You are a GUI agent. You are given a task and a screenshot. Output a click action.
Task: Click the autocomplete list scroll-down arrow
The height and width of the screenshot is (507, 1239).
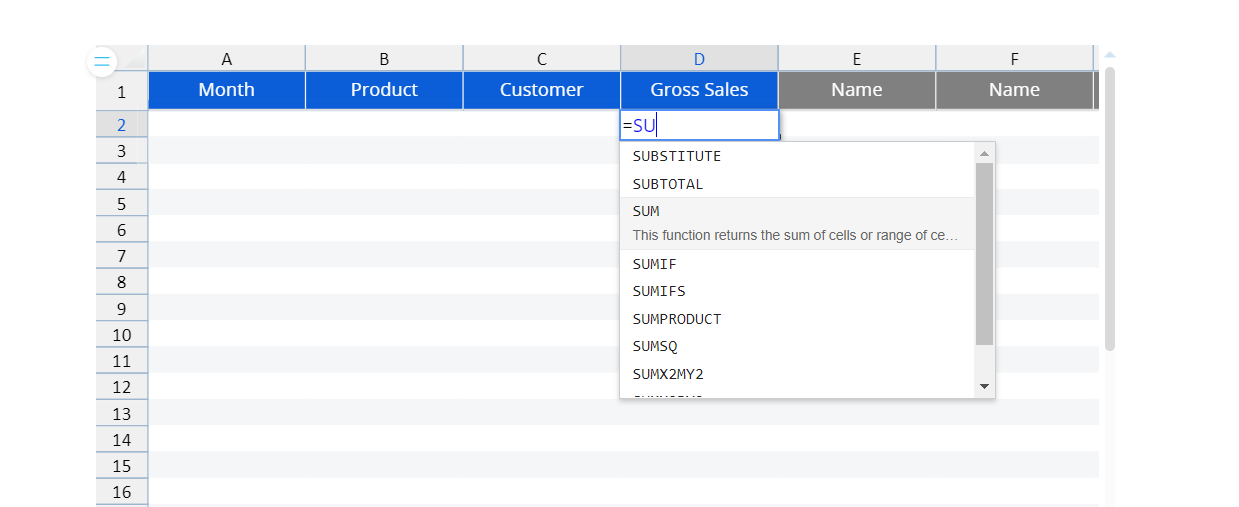984,386
